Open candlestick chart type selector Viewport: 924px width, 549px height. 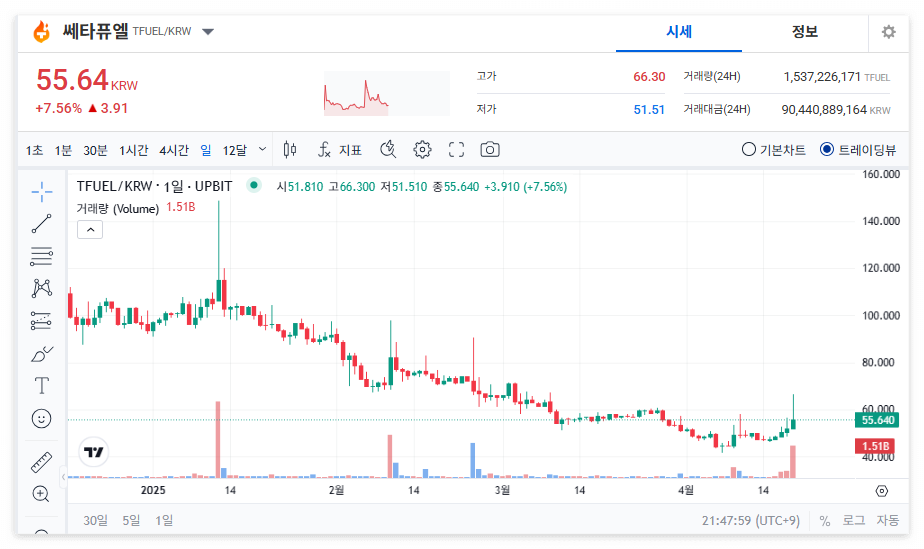tap(289, 150)
